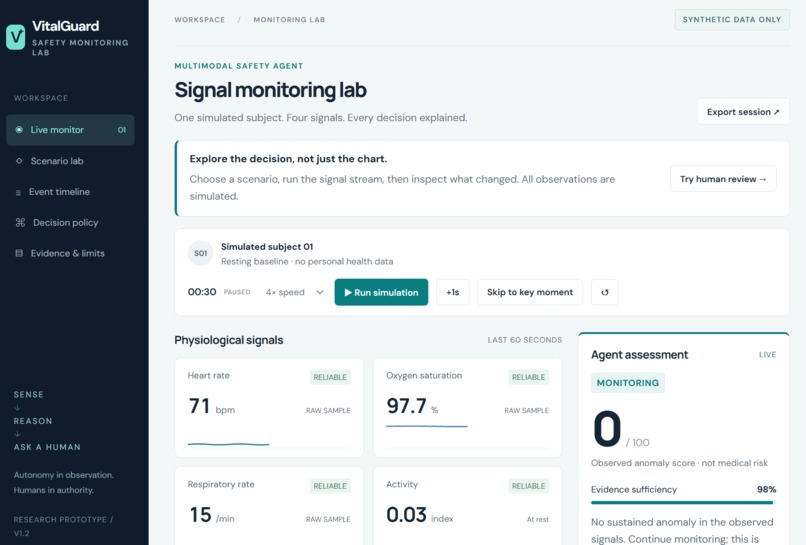Click the Event timeline list icon

19,192
